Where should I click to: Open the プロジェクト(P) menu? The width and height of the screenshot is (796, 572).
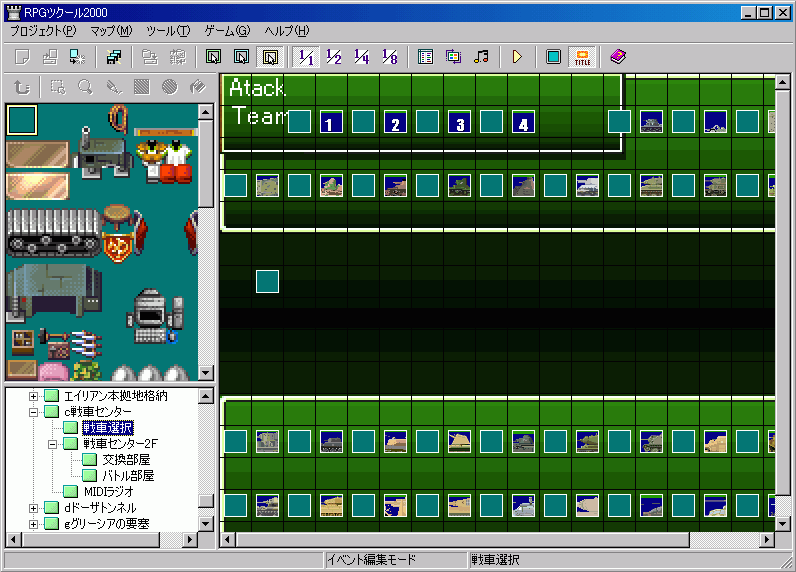[x=43, y=31]
